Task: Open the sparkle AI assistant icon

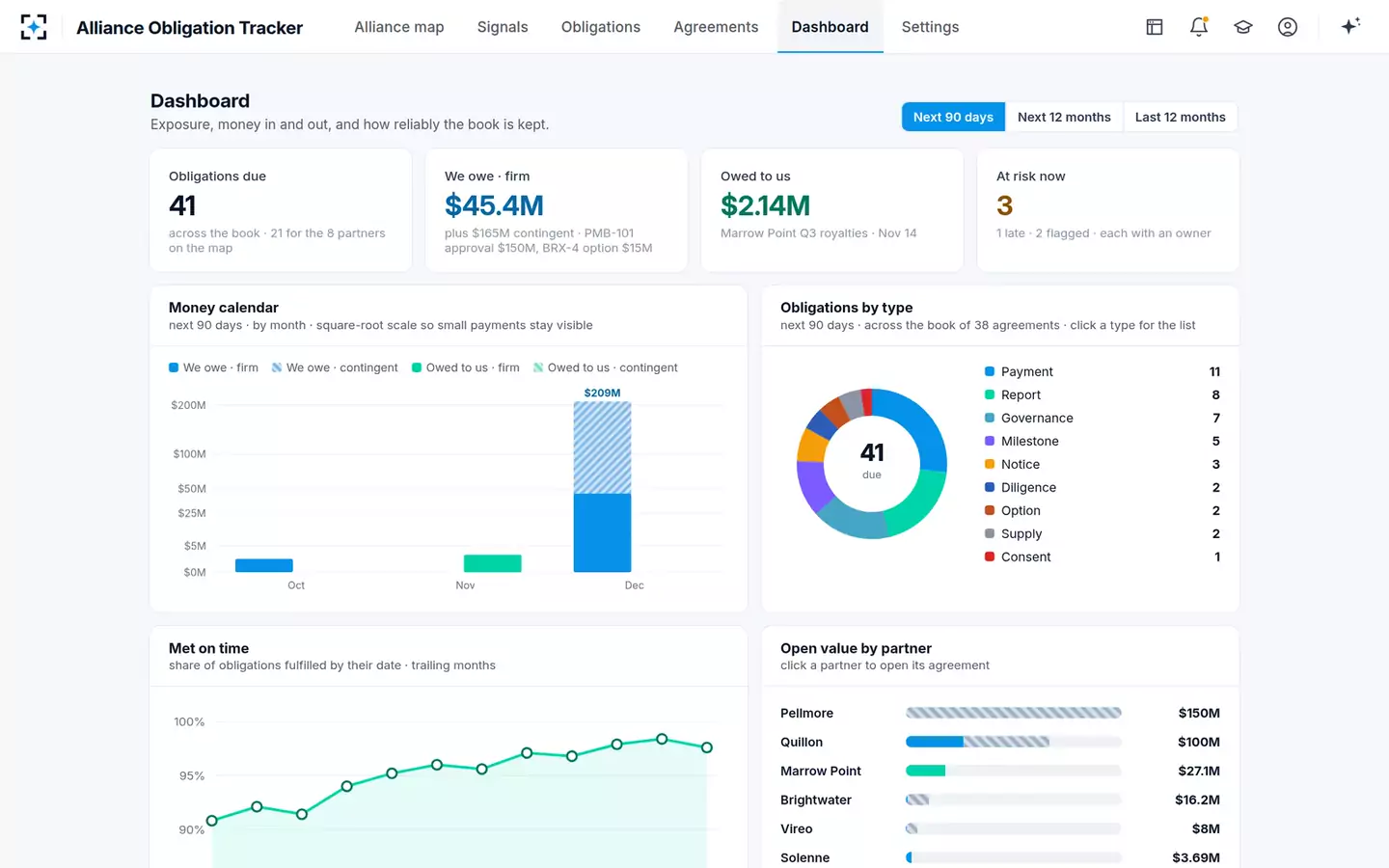Action: click(x=1350, y=26)
